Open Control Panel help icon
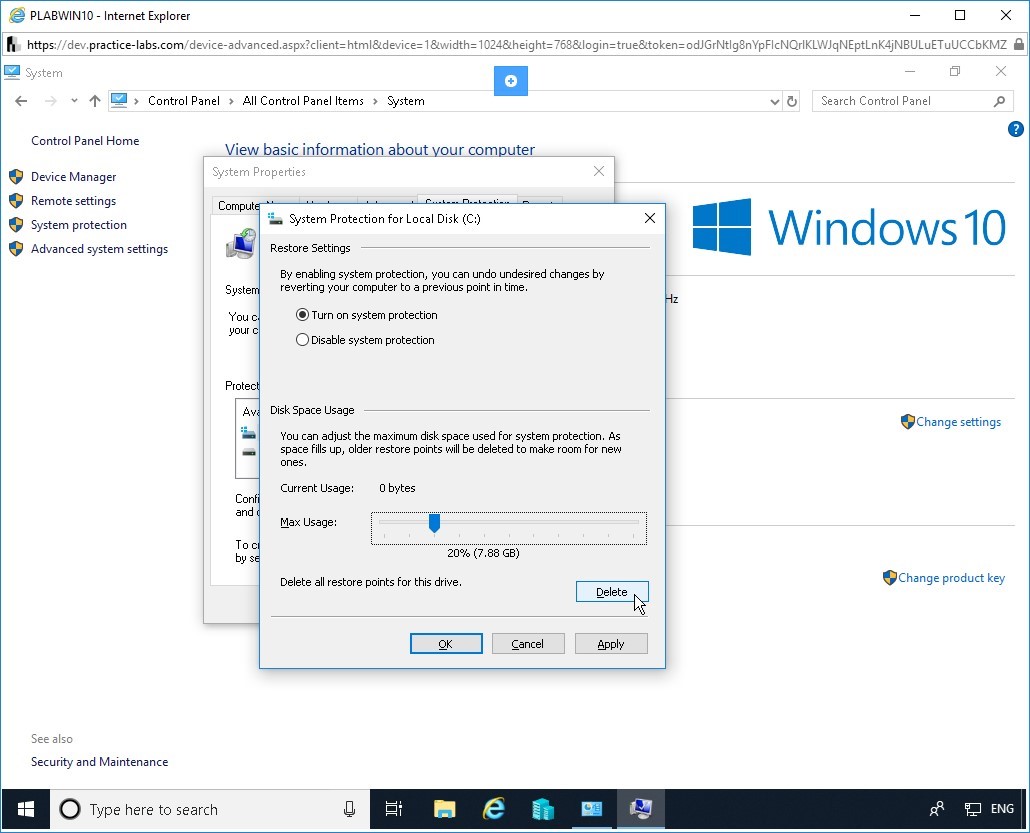This screenshot has width=1030, height=833. [1015, 129]
